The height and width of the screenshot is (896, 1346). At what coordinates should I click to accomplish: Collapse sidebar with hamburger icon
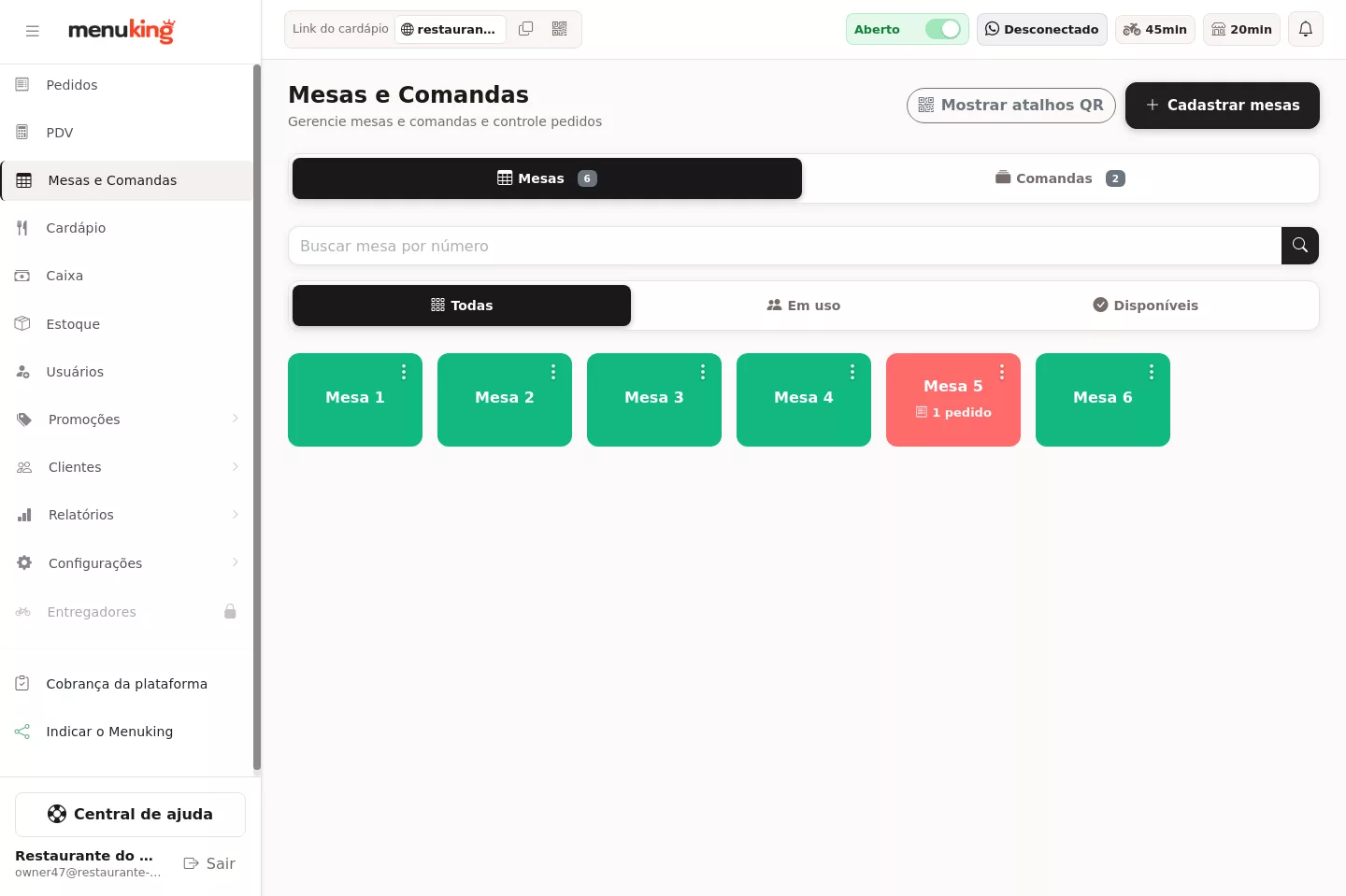(33, 31)
